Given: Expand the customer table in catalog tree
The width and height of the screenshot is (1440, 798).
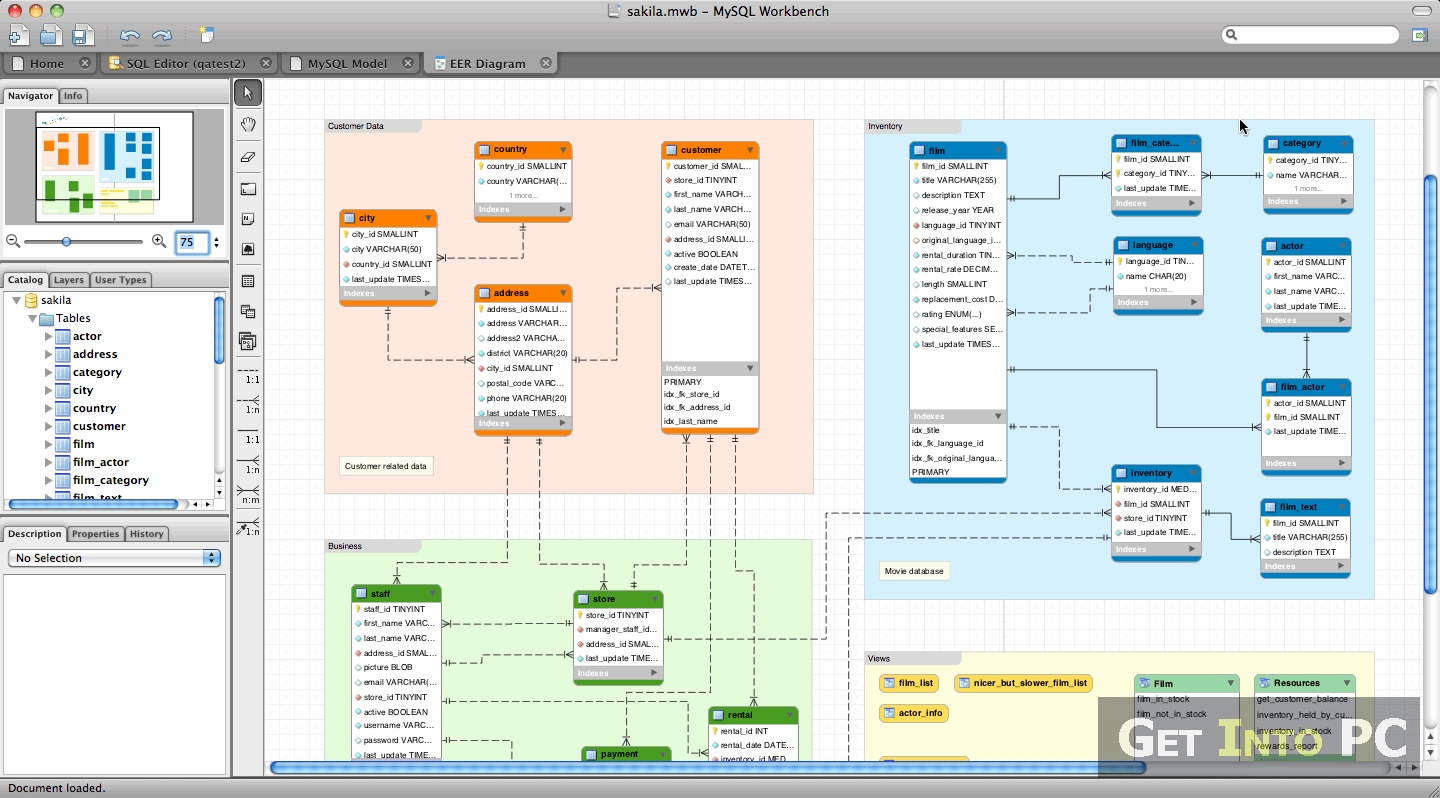Looking at the screenshot, I should [48, 426].
